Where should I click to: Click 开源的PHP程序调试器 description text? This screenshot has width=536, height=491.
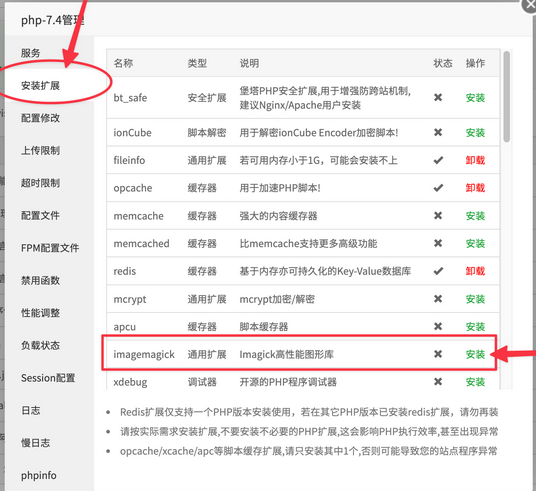click(288, 382)
